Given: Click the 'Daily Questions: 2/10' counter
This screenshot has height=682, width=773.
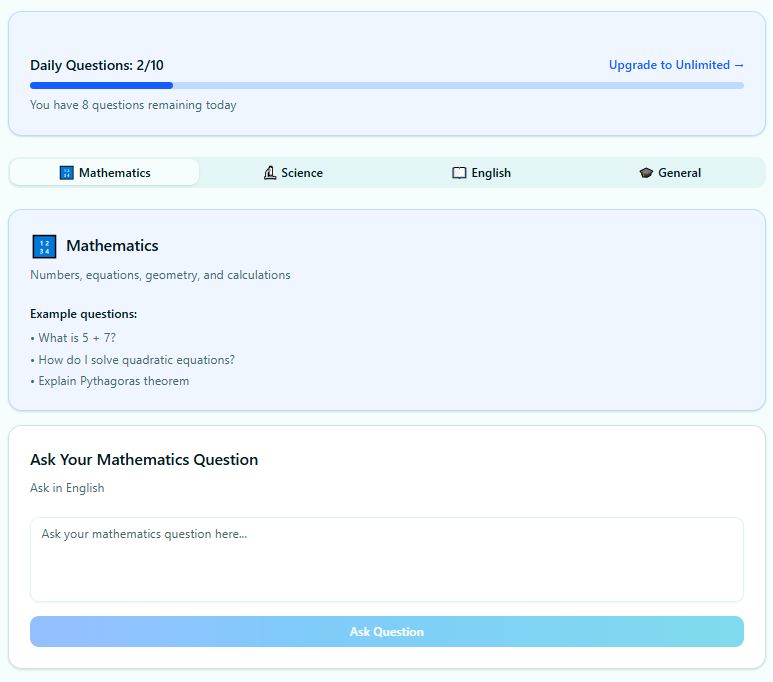Looking at the screenshot, I should coord(97,65).
